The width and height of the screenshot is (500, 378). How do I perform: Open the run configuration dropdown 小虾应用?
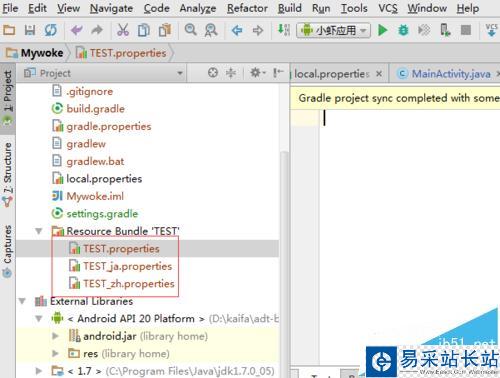pos(333,31)
